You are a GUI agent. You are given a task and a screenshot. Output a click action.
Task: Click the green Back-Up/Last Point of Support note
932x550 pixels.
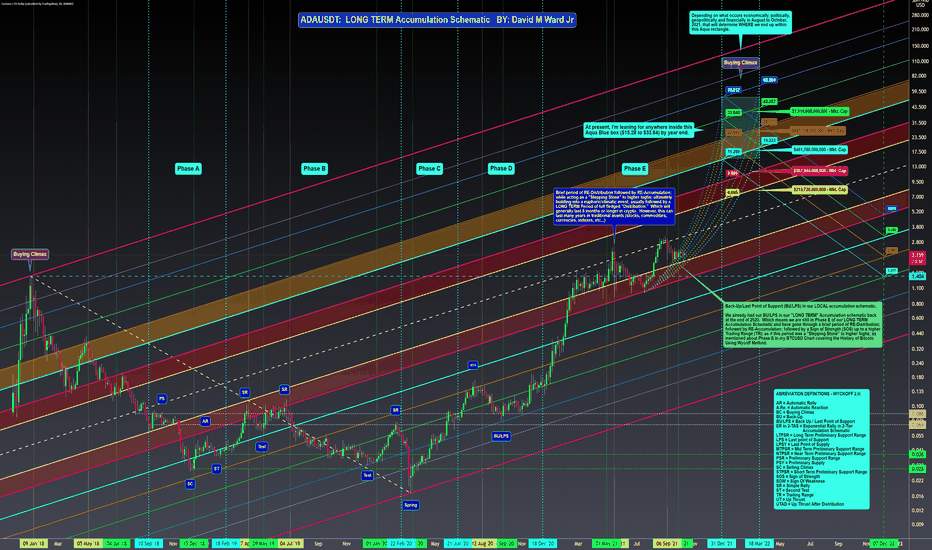pos(802,324)
